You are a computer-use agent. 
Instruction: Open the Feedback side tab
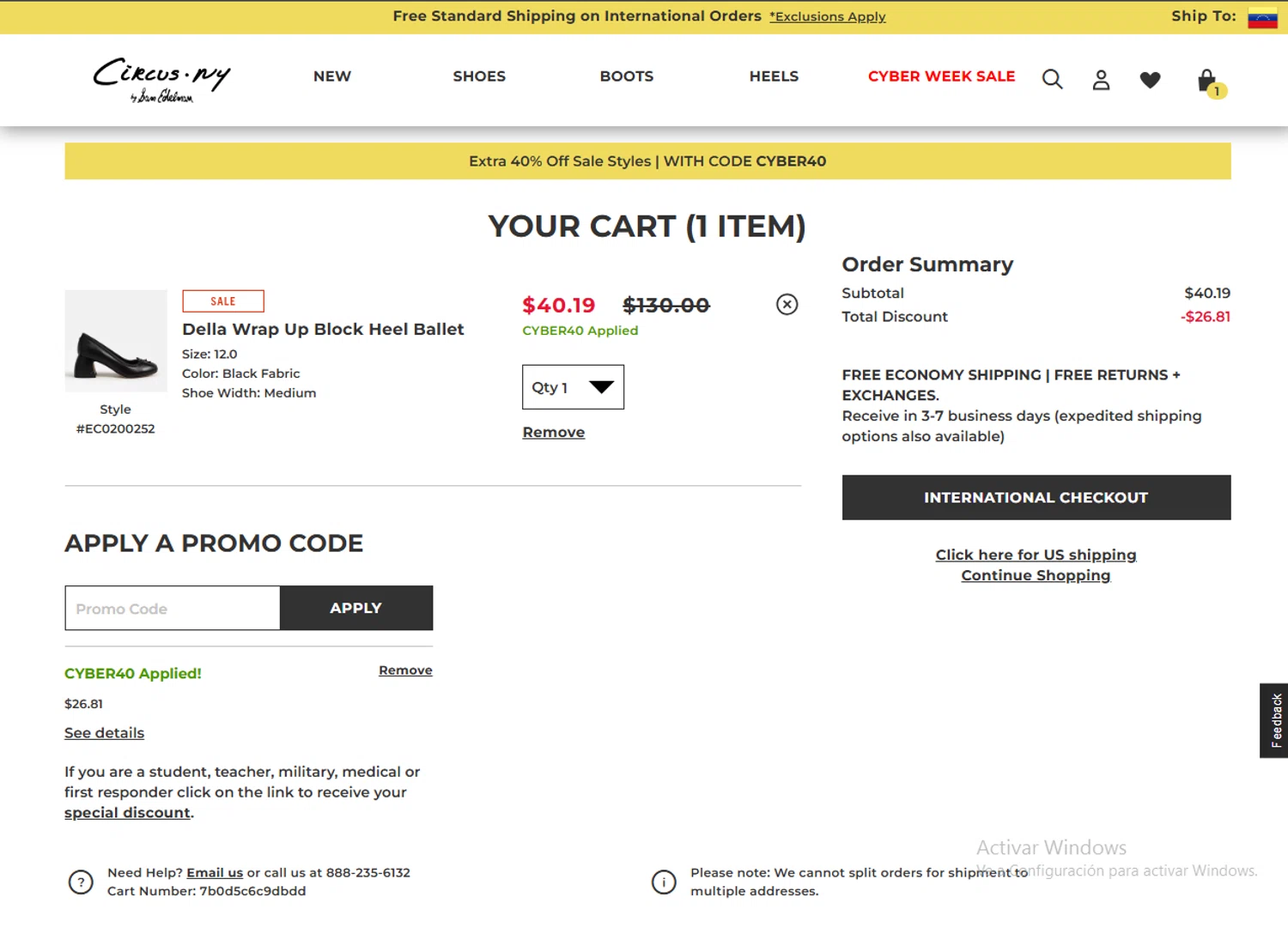[x=1275, y=720]
